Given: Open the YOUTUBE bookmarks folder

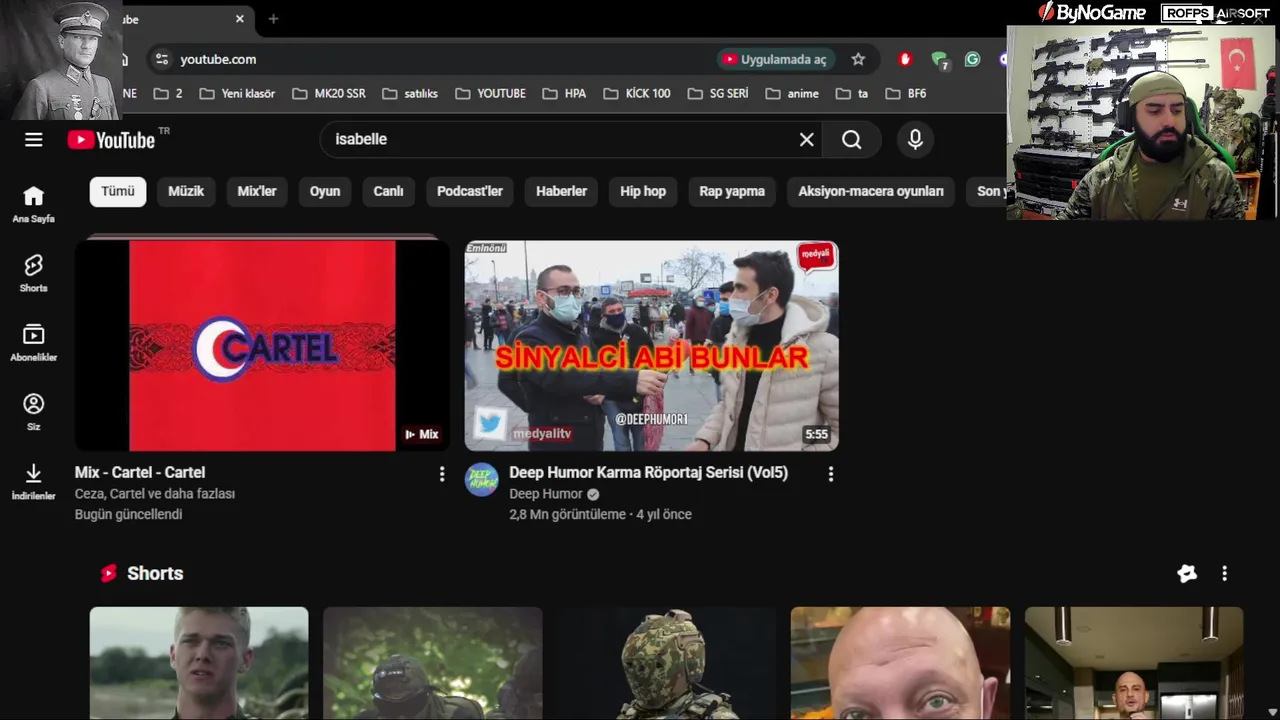Looking at the screenshot, I should point(490,93).
